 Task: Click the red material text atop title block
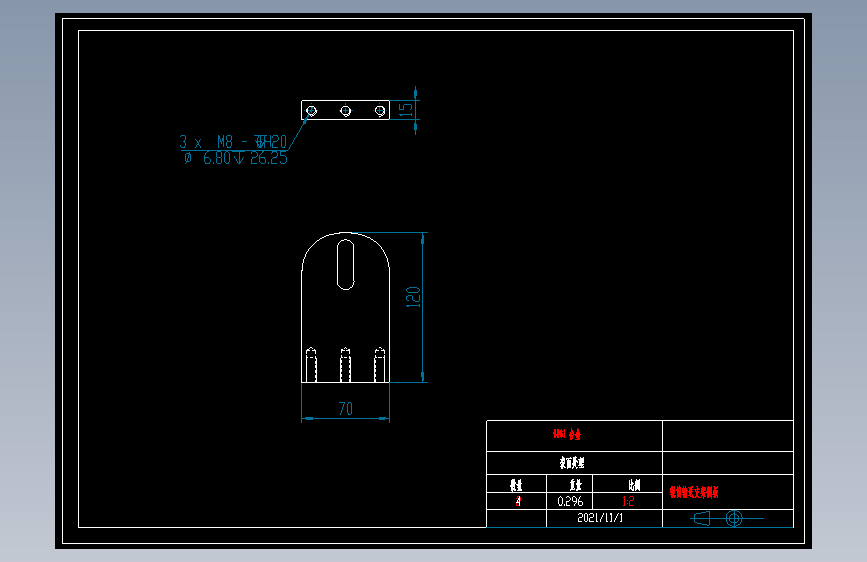(567, 434)
